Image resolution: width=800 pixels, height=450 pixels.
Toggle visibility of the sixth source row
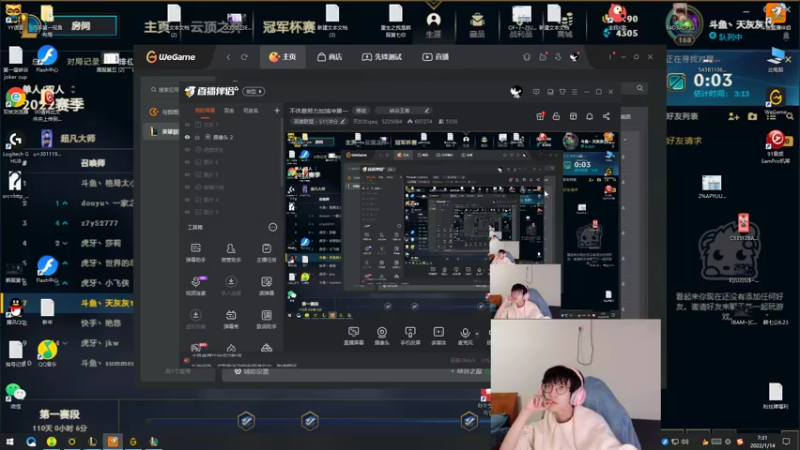click(187, 187)
